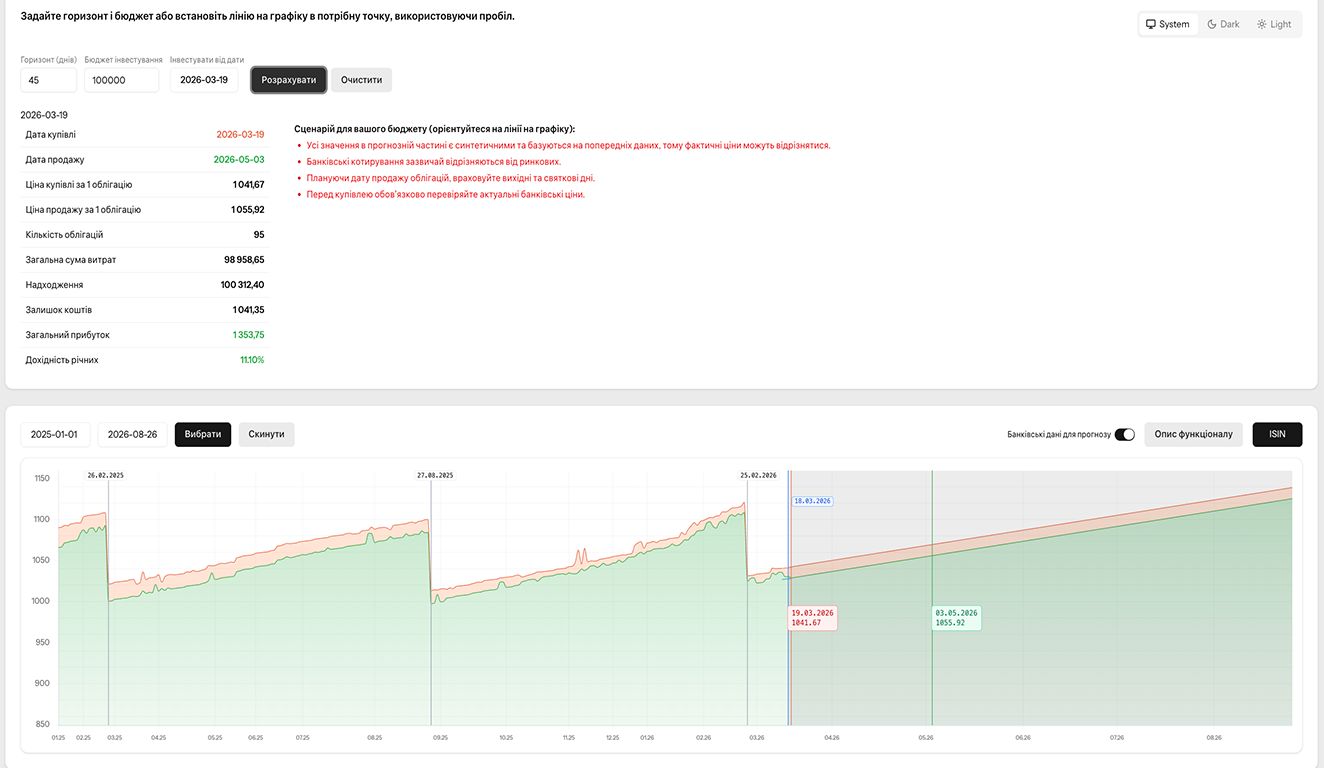Viewport: 1324px width, 768px height.
Task: Click the ISIN button
Action: coord(1277,434)
